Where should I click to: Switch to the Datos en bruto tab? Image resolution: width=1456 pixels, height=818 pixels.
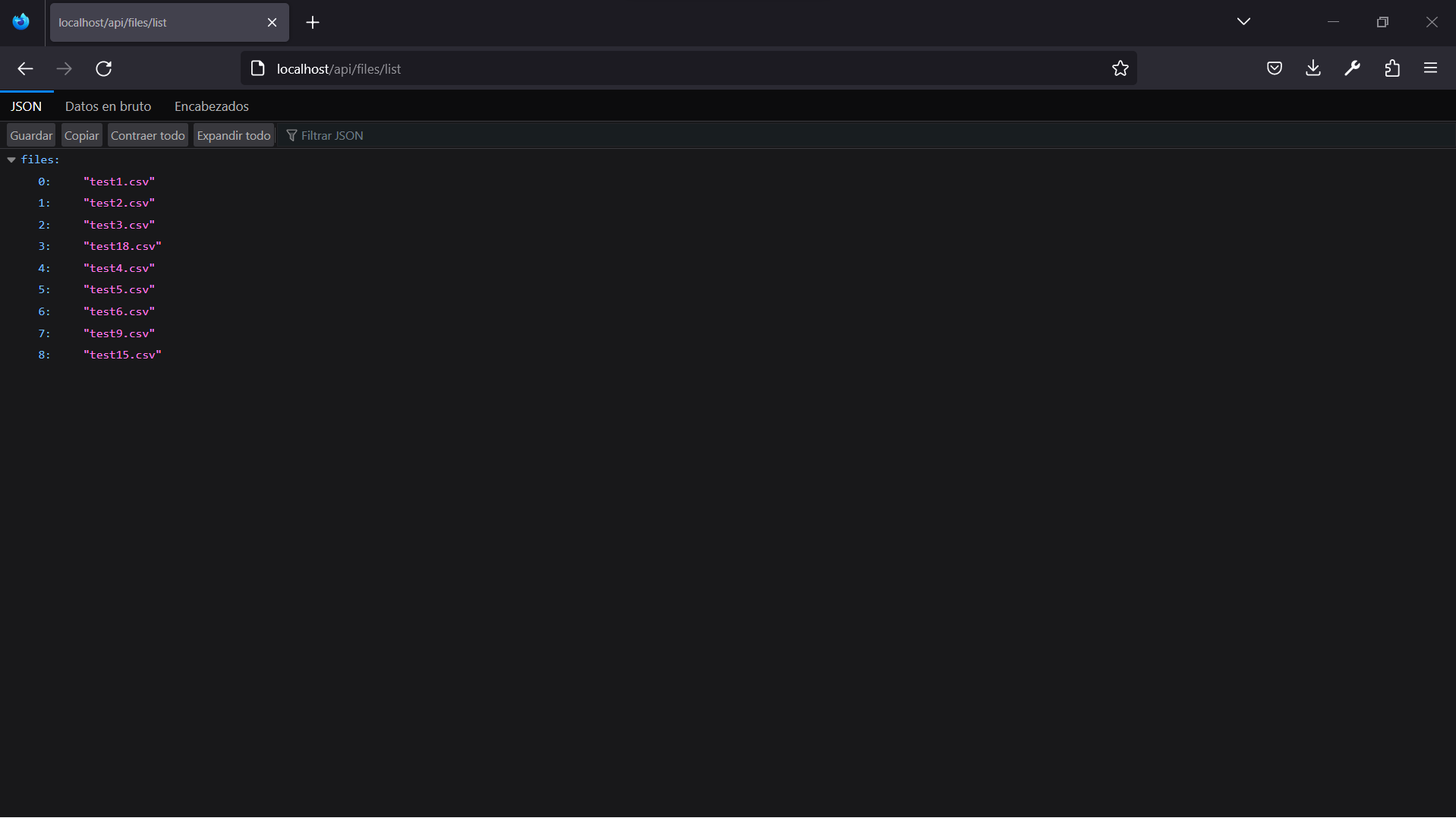click(108, 106)
